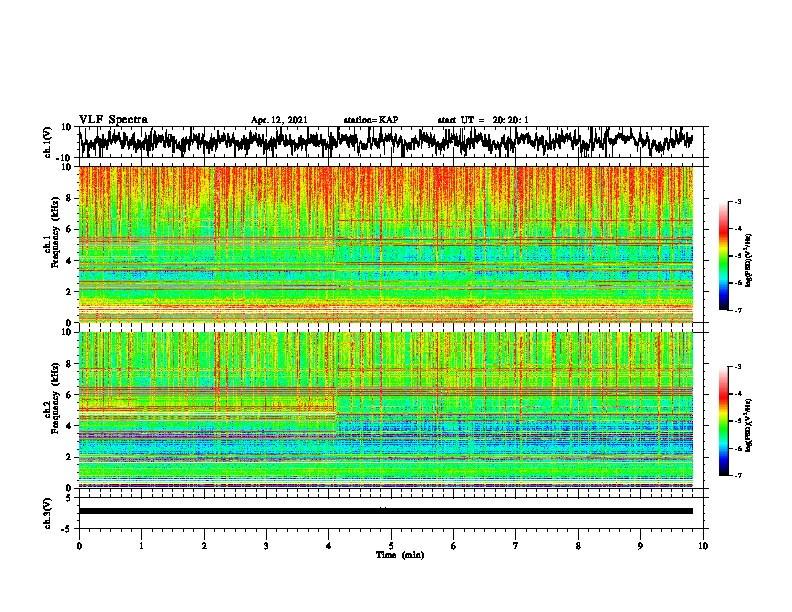This screenshot has width=792, height=612.
Task: Click the thick black ch.3 signal bar
Action: tap(386, 511)
